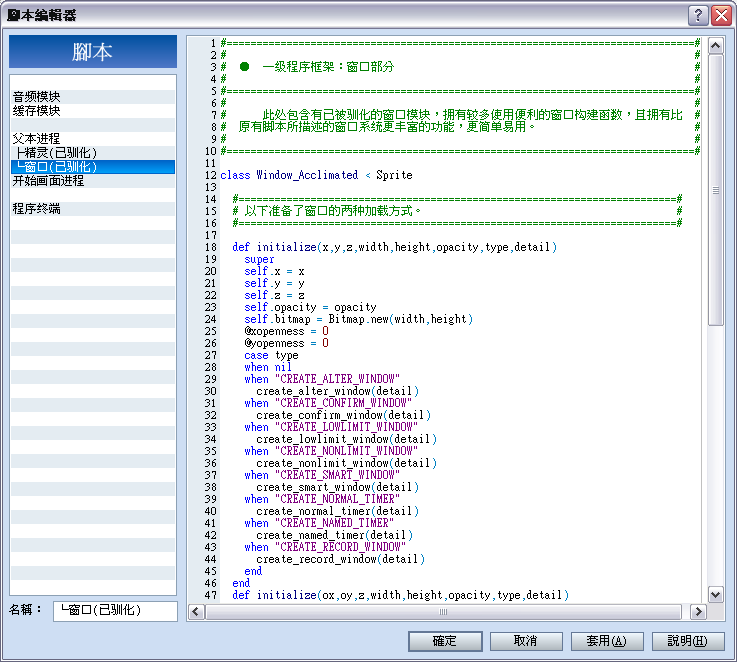
Task: Click horizontal scrollbar right arrow
Action: coord(698,612)
